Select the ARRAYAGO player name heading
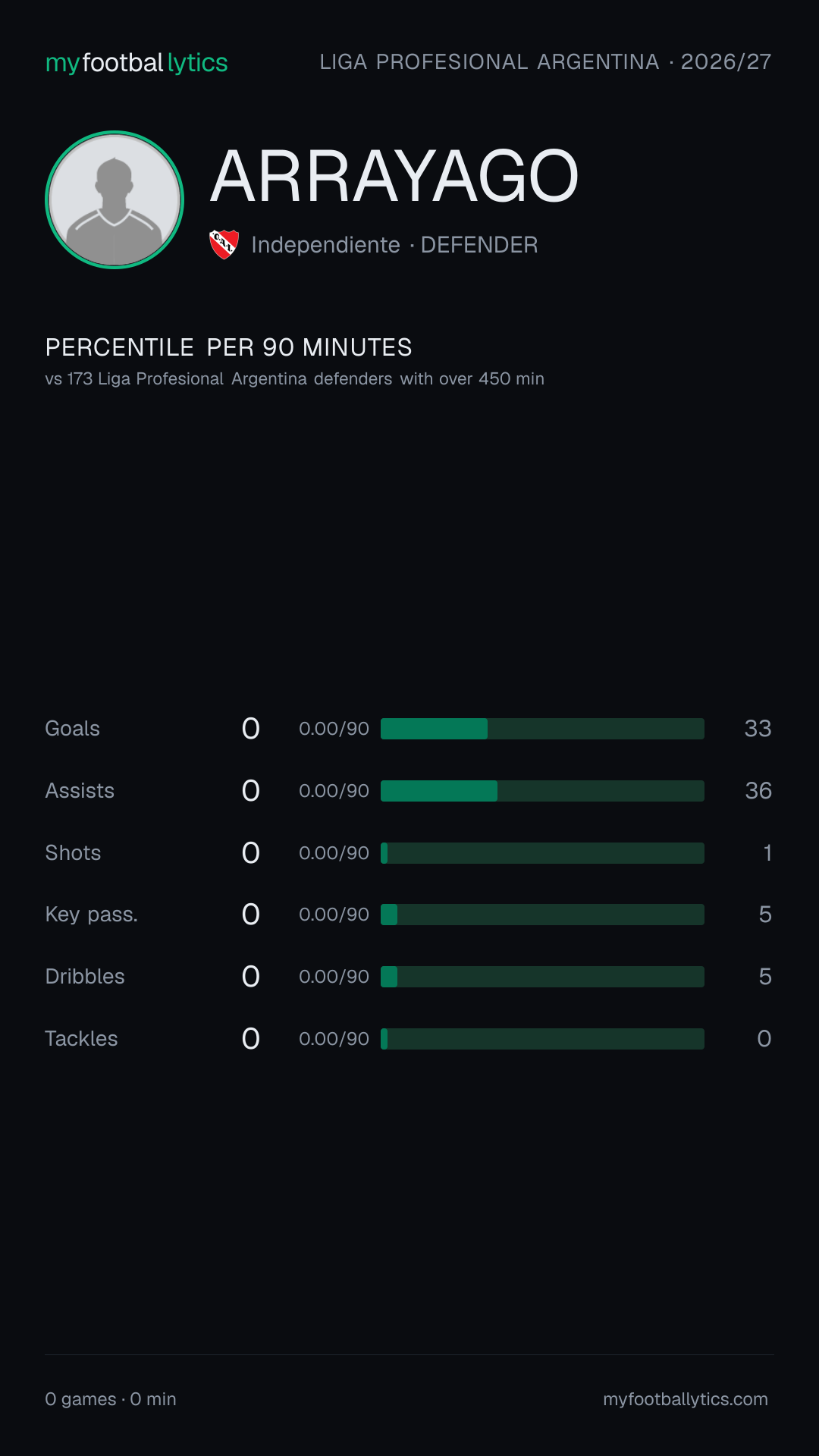 click(x=394, y=176)
